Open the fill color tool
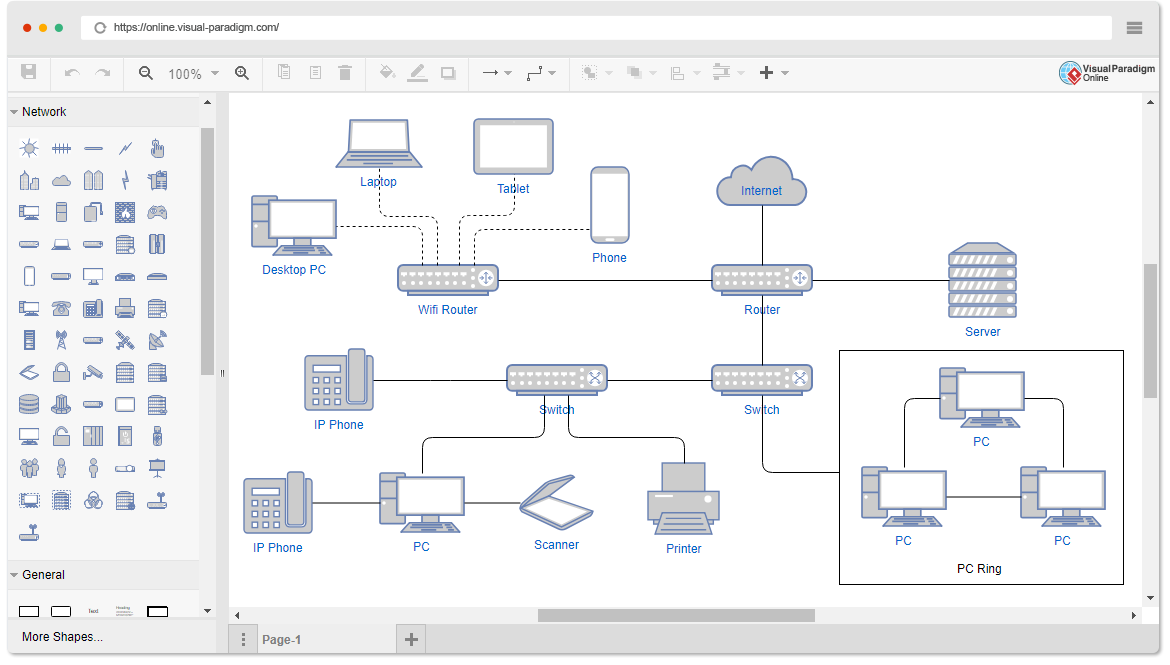 (387, 72)
